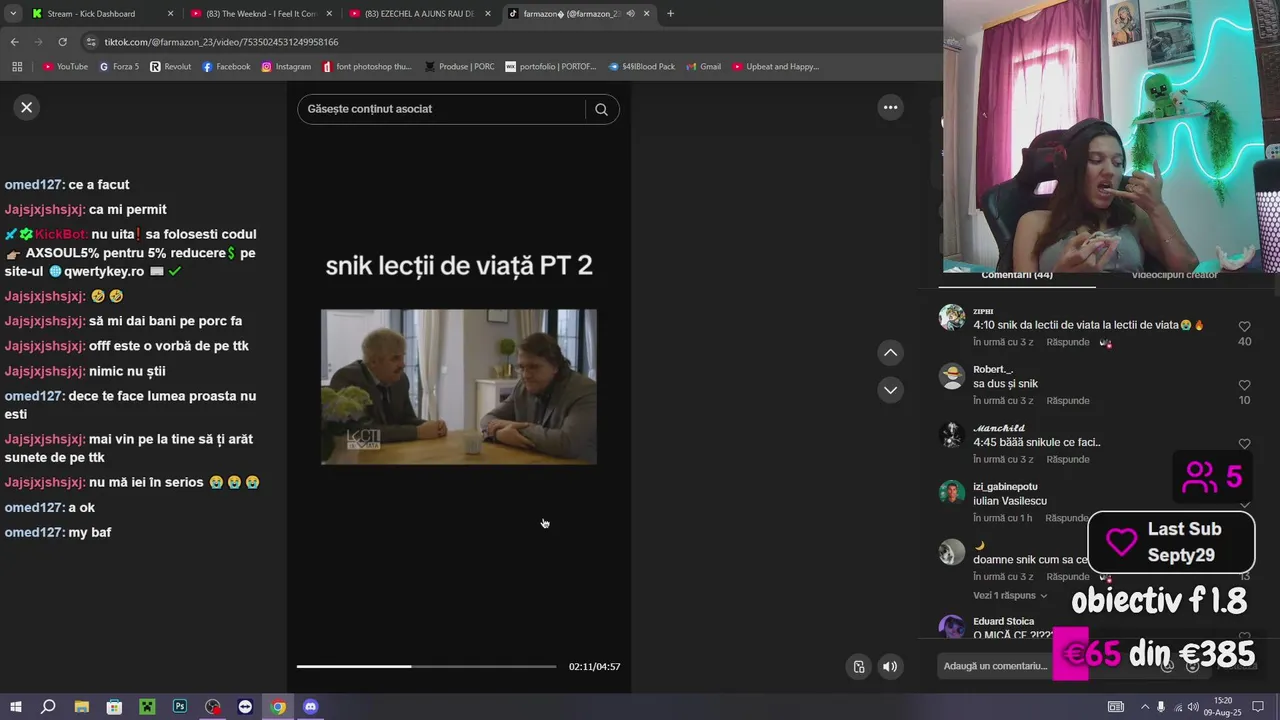Viewport: 1280px width, 720px height.
Task: Open microphone icon in system tray
Action: pos(1161,707)
